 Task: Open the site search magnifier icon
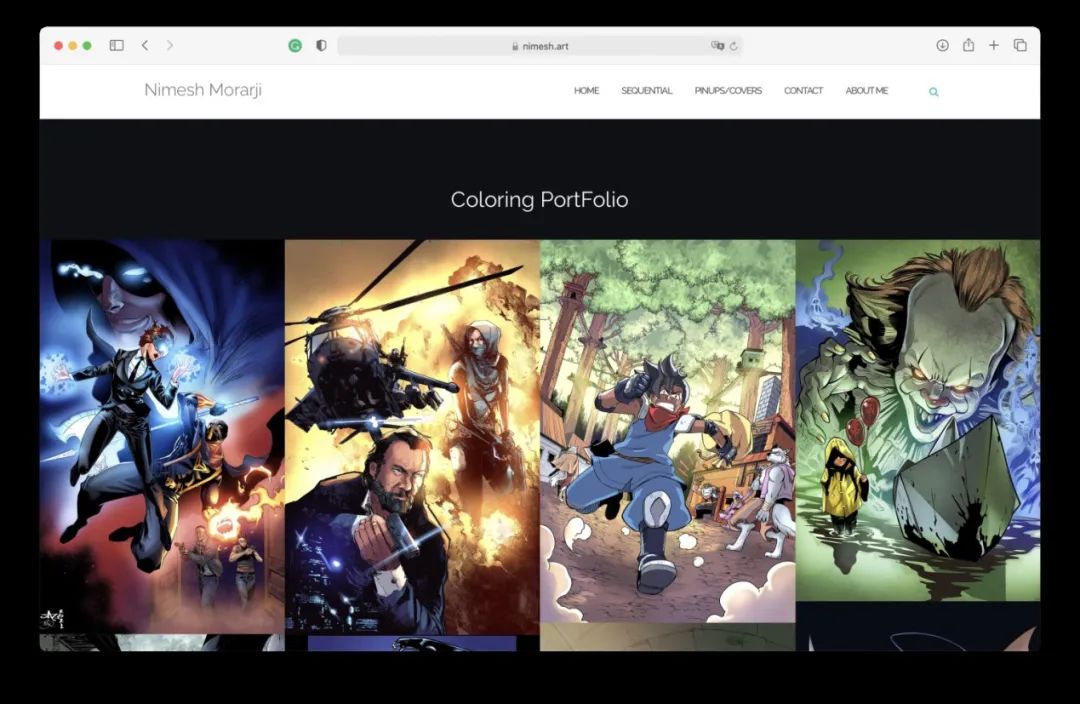[x=933, y=92]
